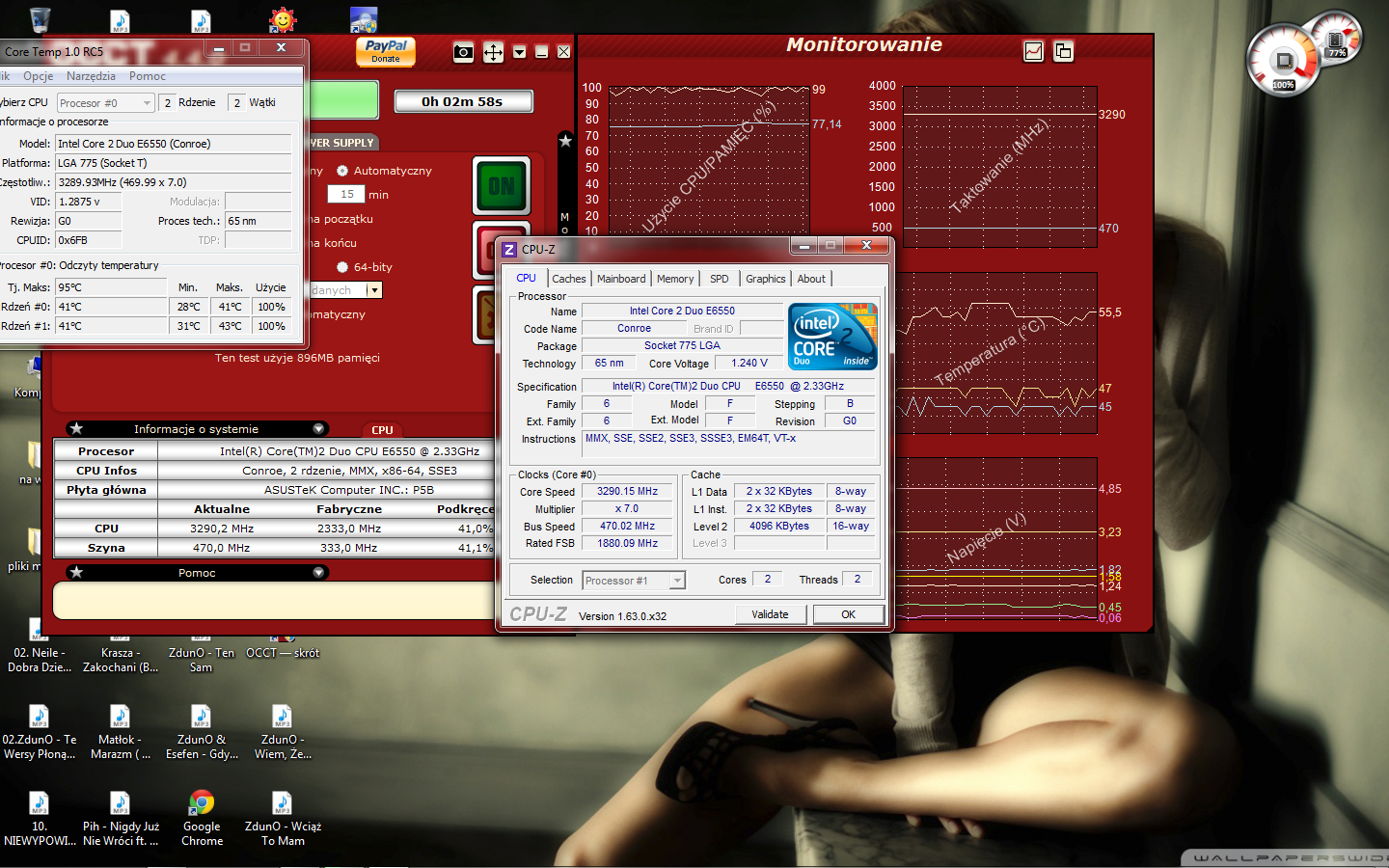Click the '1.2875 v' VID value in Core Temp
The image size is (1389, 868).
point(90,202)
